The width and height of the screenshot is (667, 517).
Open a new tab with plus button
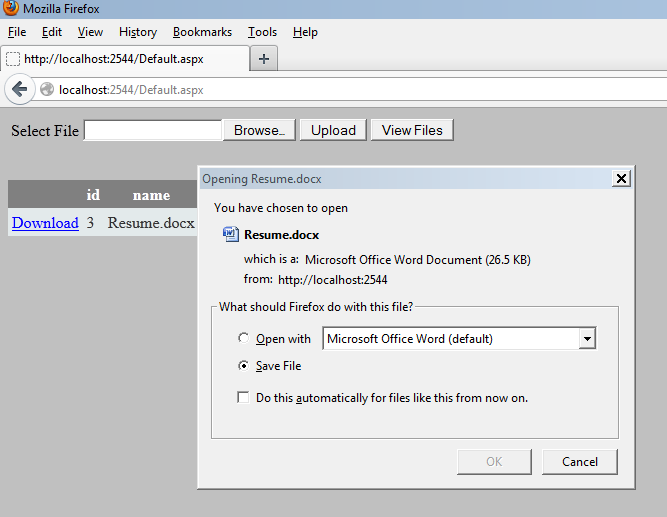(264, 59)
